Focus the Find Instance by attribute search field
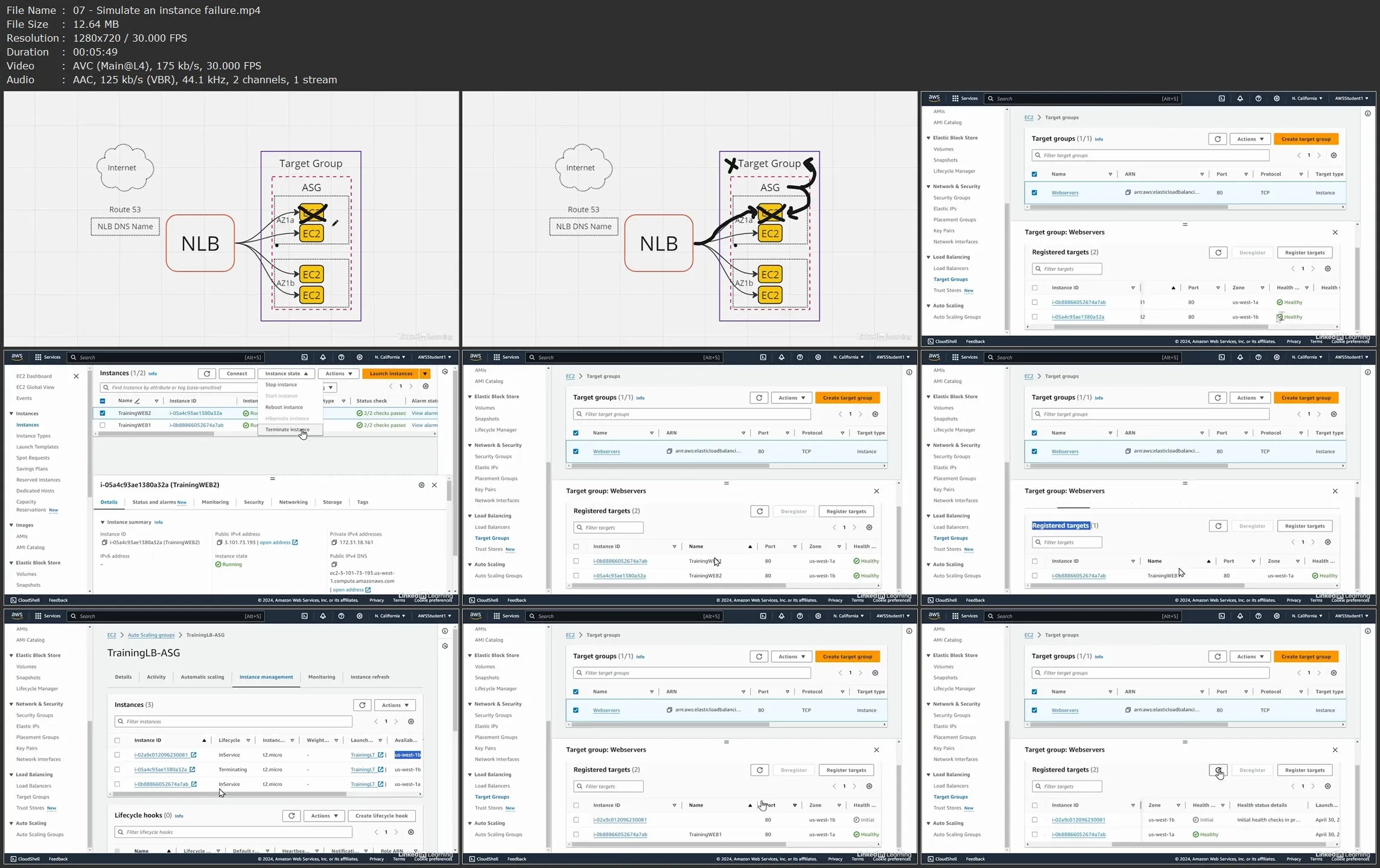Screen dimensions: 1380x868 point(180,387)
